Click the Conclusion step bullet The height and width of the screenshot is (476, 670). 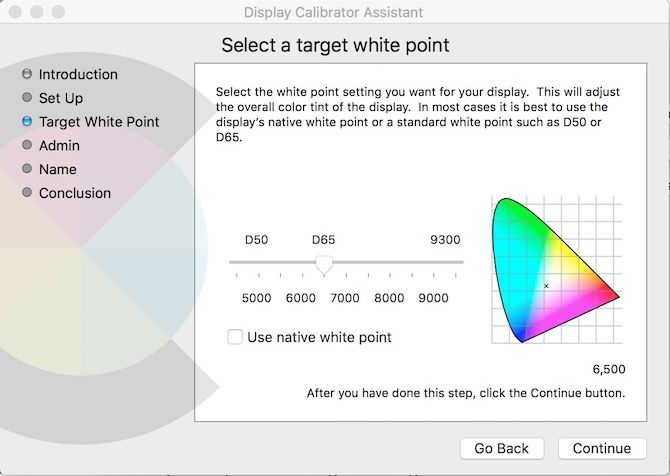point(27,193)
